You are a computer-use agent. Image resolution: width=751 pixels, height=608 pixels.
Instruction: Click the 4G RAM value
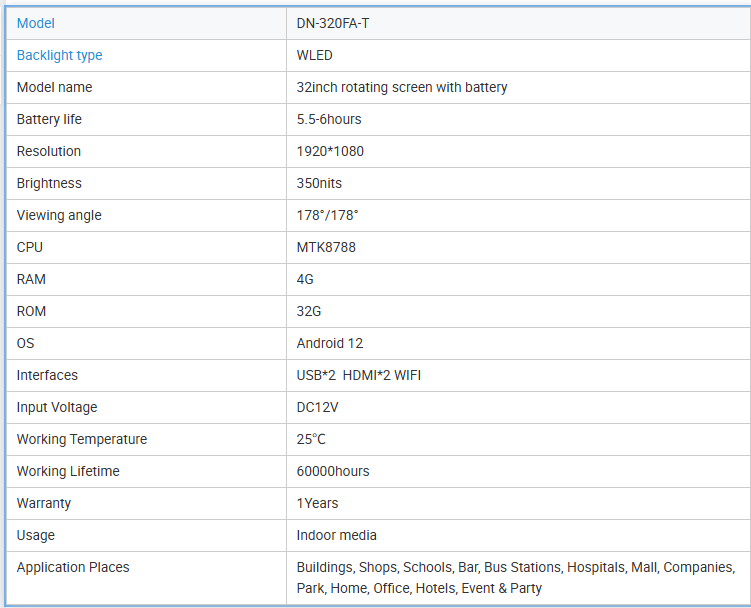(306, 279)
